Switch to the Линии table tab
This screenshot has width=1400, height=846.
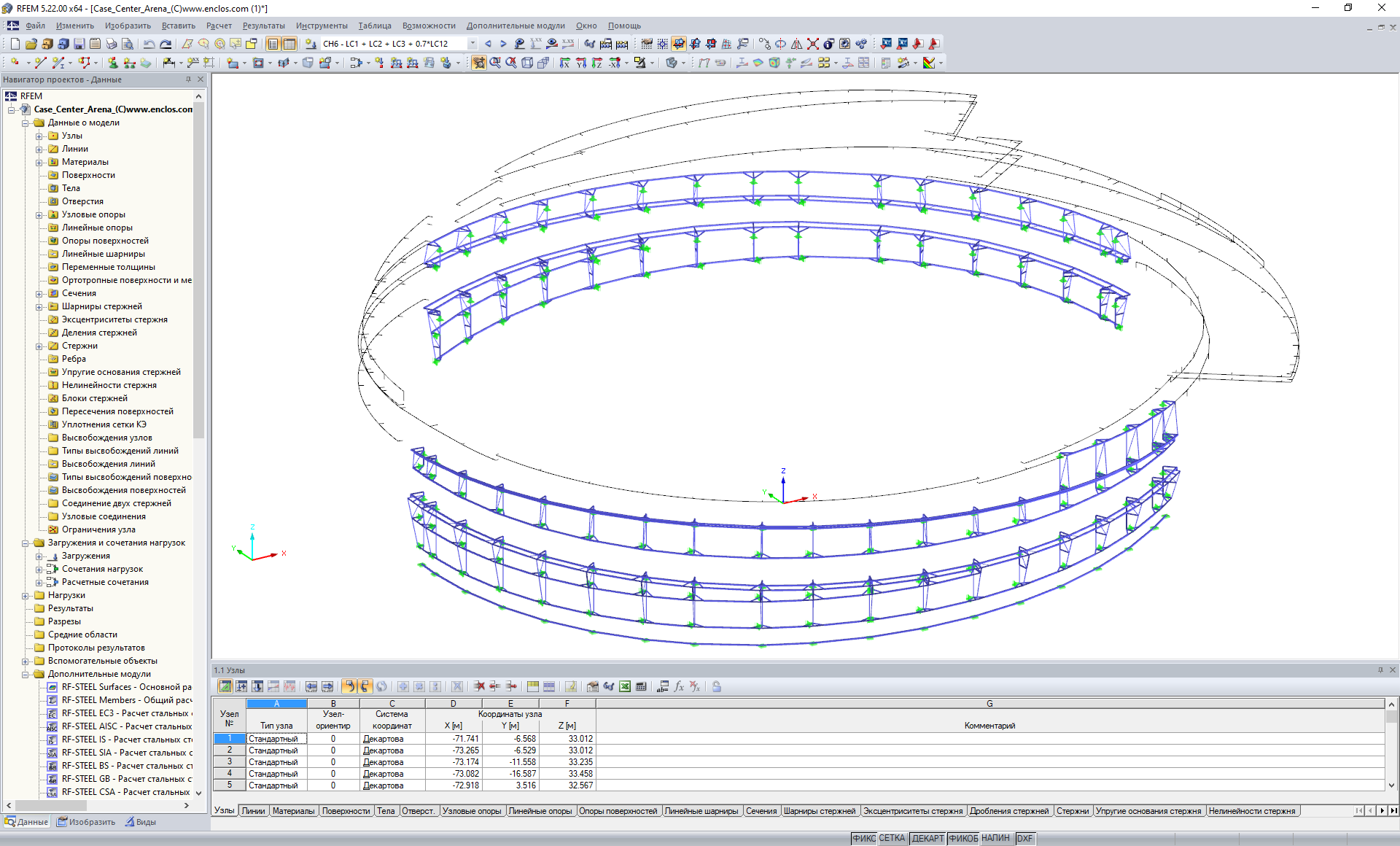click(x=252, y=810)
